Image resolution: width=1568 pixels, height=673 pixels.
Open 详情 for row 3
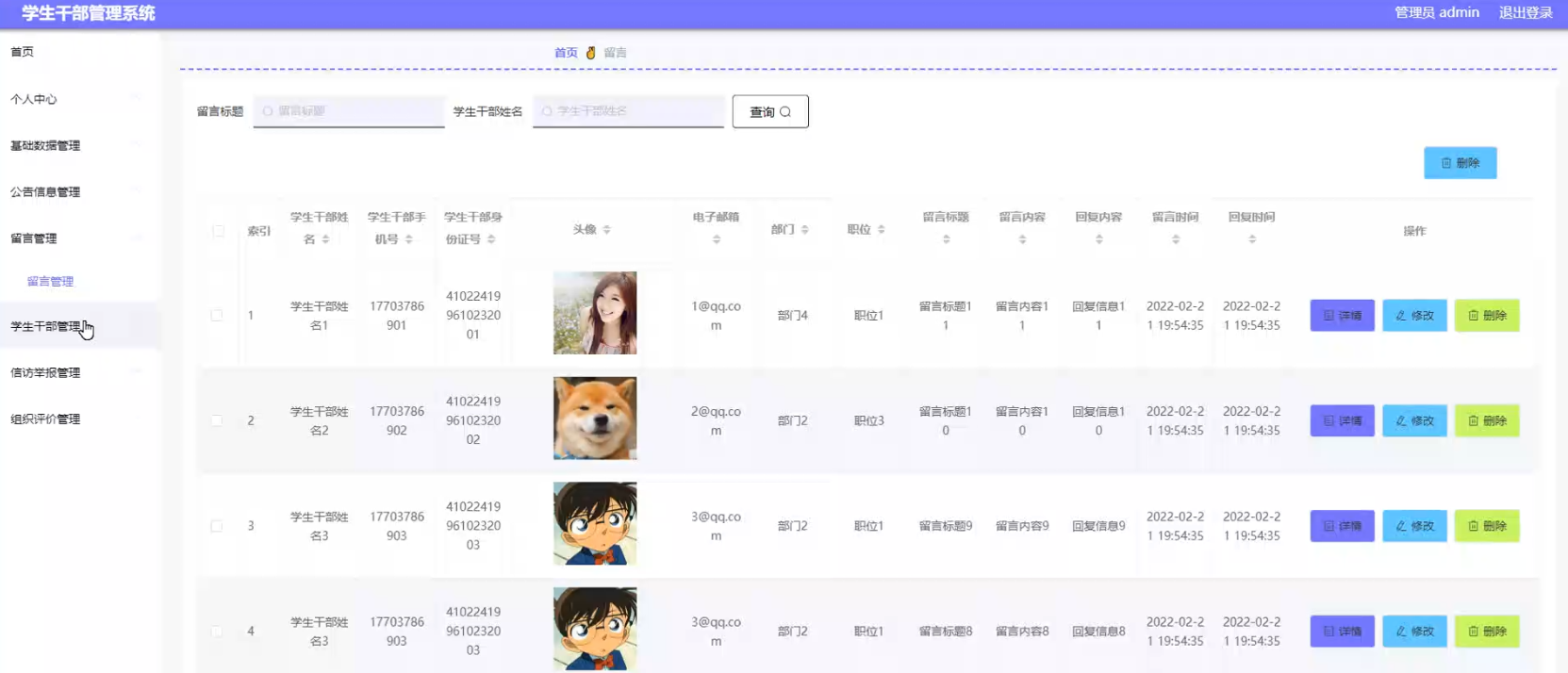pos(1343,526)
